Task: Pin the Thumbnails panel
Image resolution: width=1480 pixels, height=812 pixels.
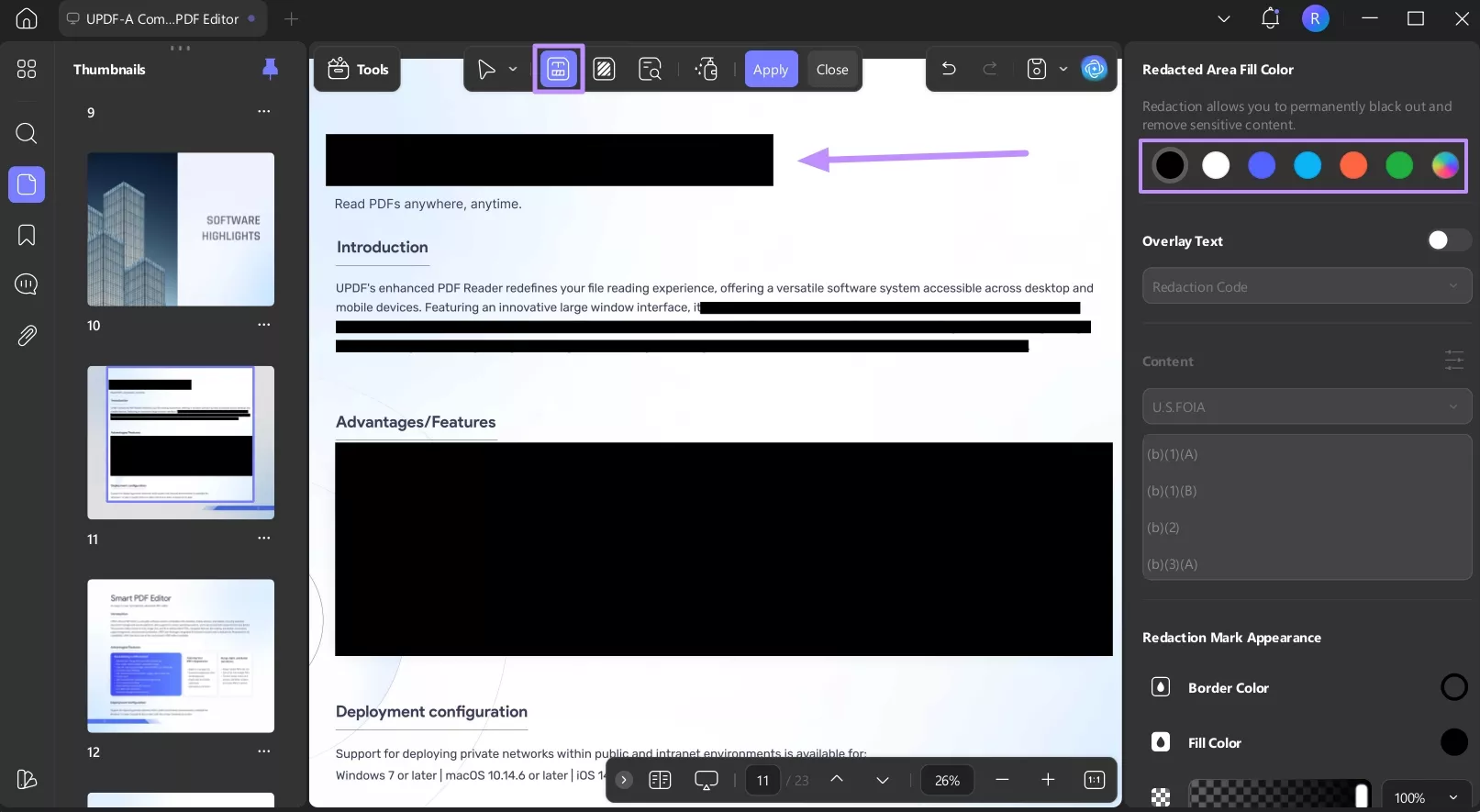Action: click(270, 69)
